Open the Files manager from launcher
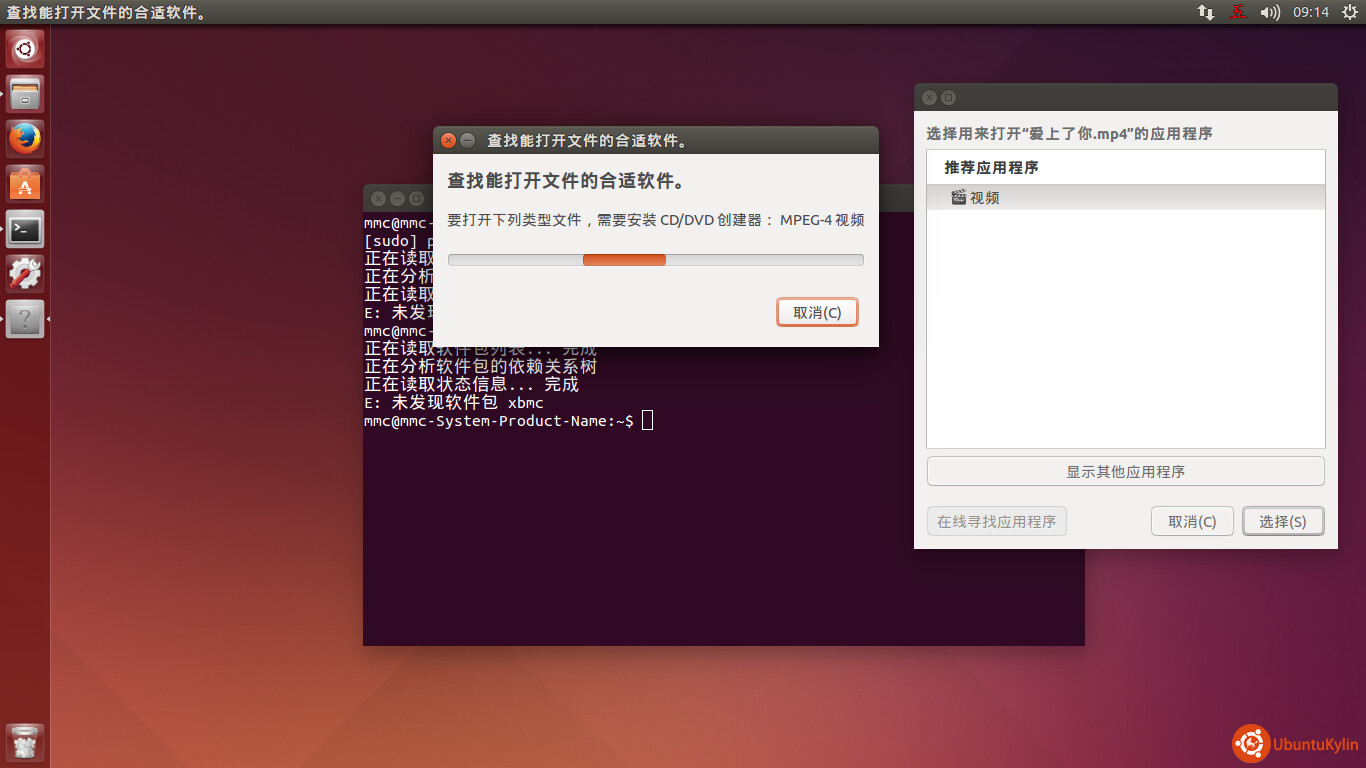1366x768 pixels. tap(25, 94)
